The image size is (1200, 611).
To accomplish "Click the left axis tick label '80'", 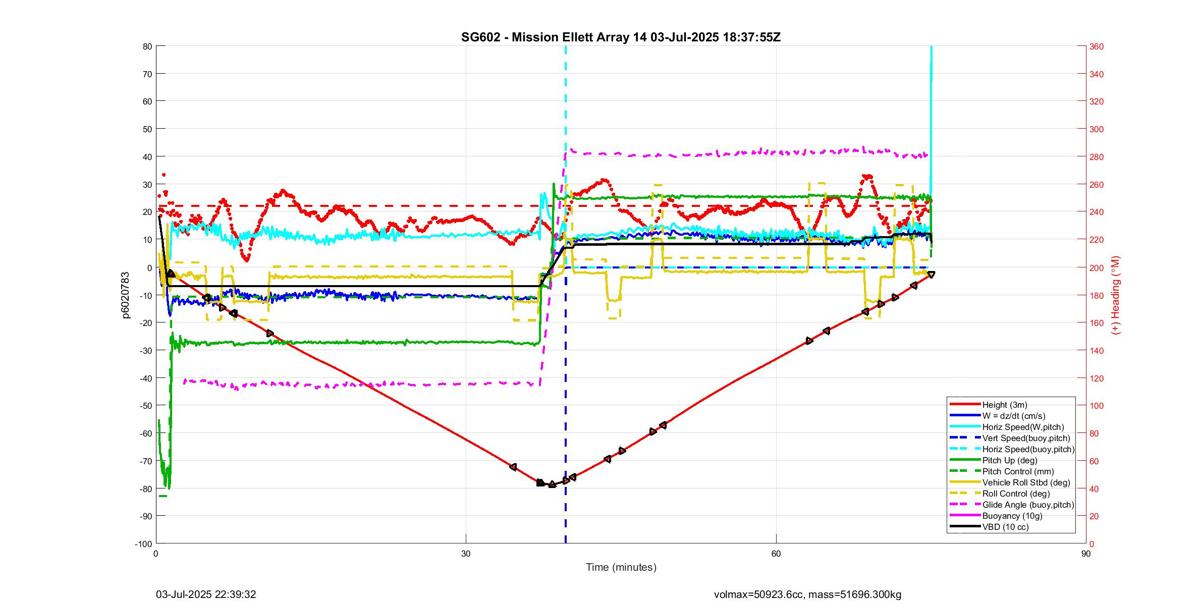I will tap(146, 46).
